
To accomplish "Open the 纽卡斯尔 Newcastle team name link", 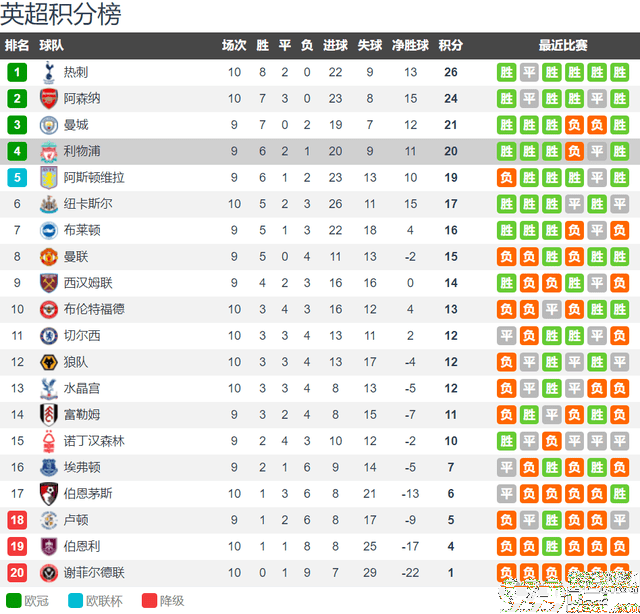I will pos(88,204).
